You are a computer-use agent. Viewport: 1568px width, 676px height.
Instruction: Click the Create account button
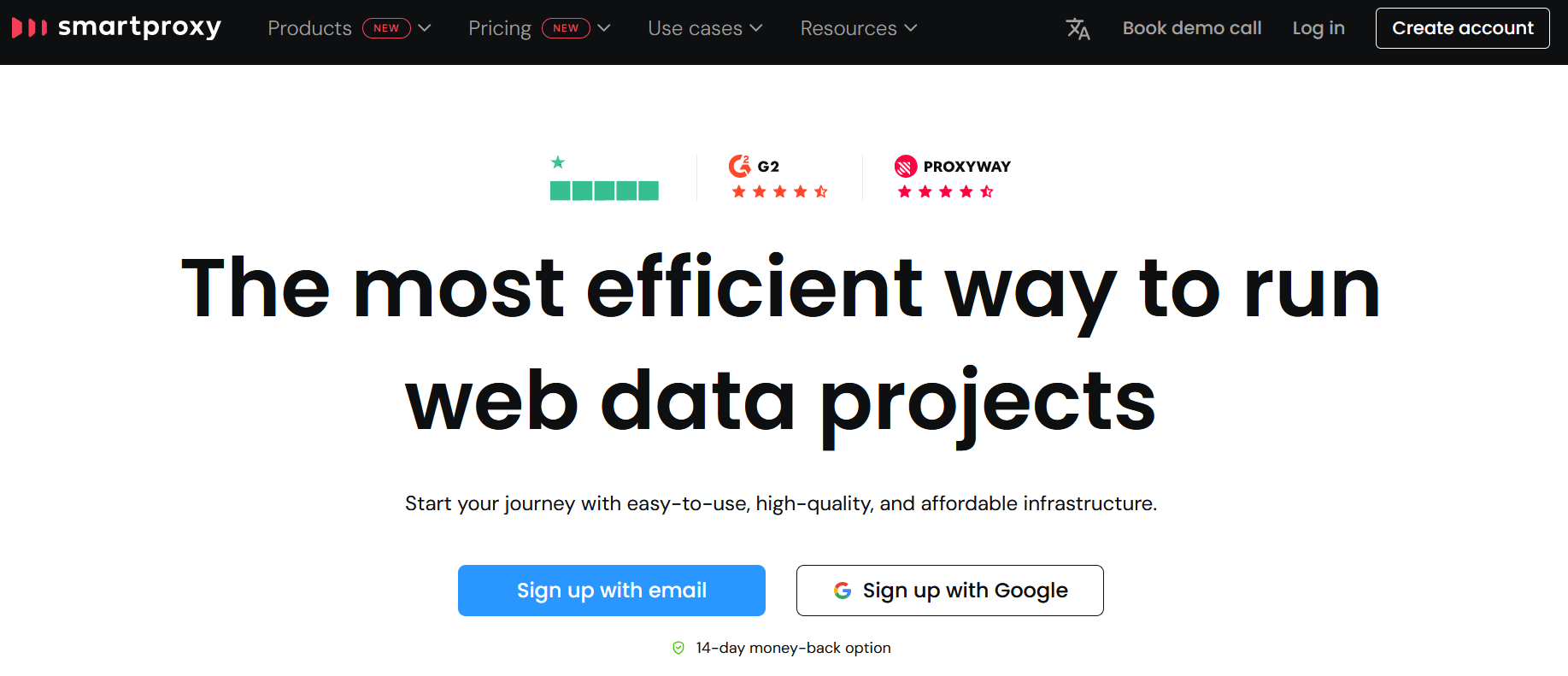(1463, 28)
